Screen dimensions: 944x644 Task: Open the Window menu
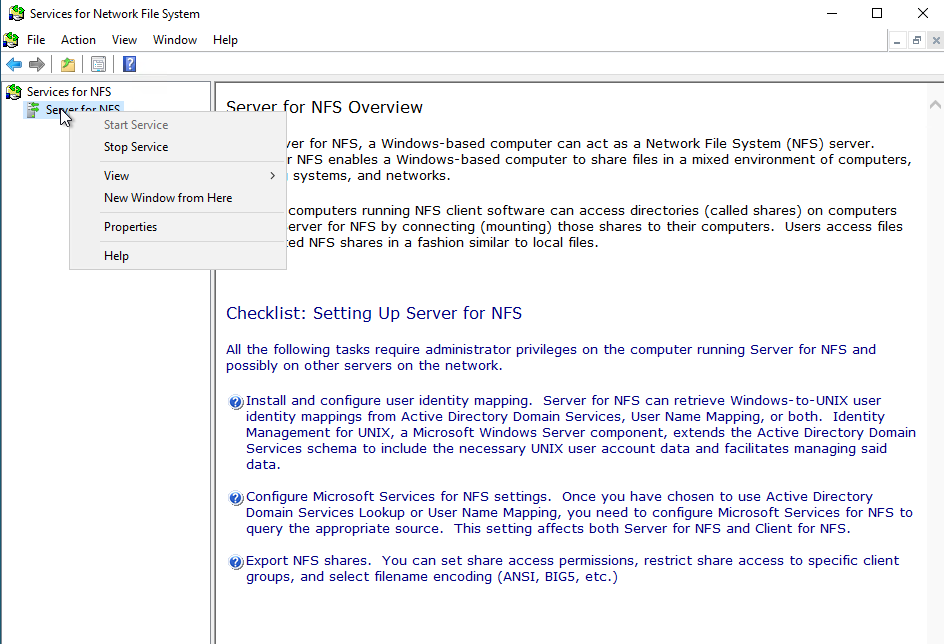click(x=175, y=40)
